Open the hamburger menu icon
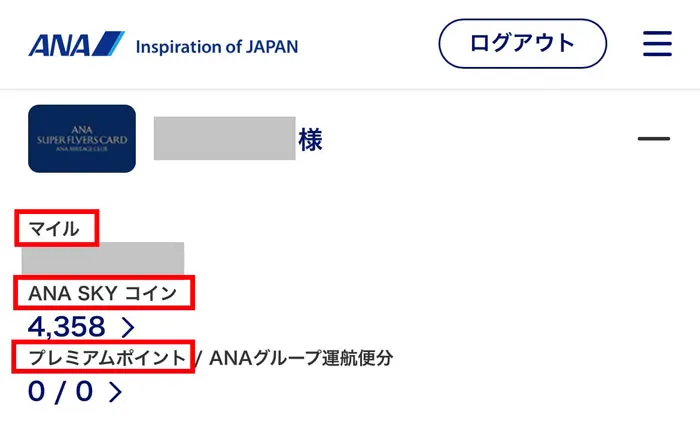Image resolution: width=700 pixels, height=434 pixels. [x=657, y=44]
